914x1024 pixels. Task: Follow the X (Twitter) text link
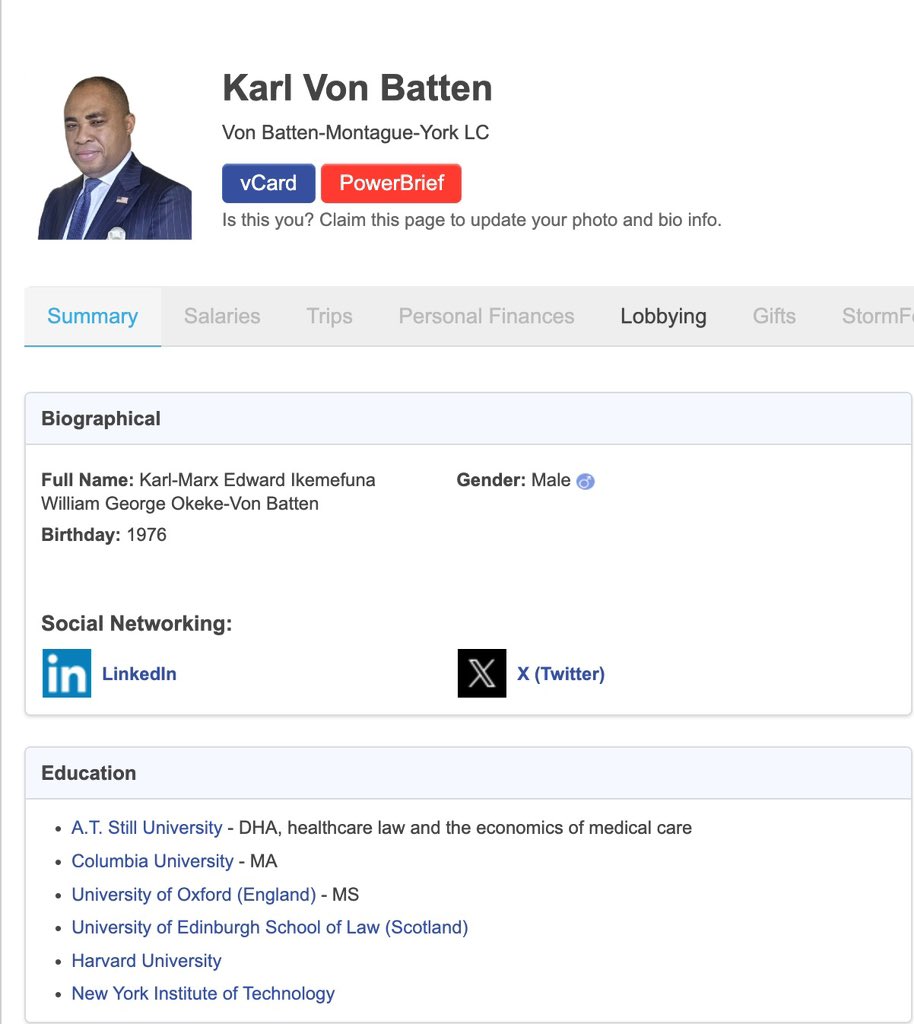561,674
